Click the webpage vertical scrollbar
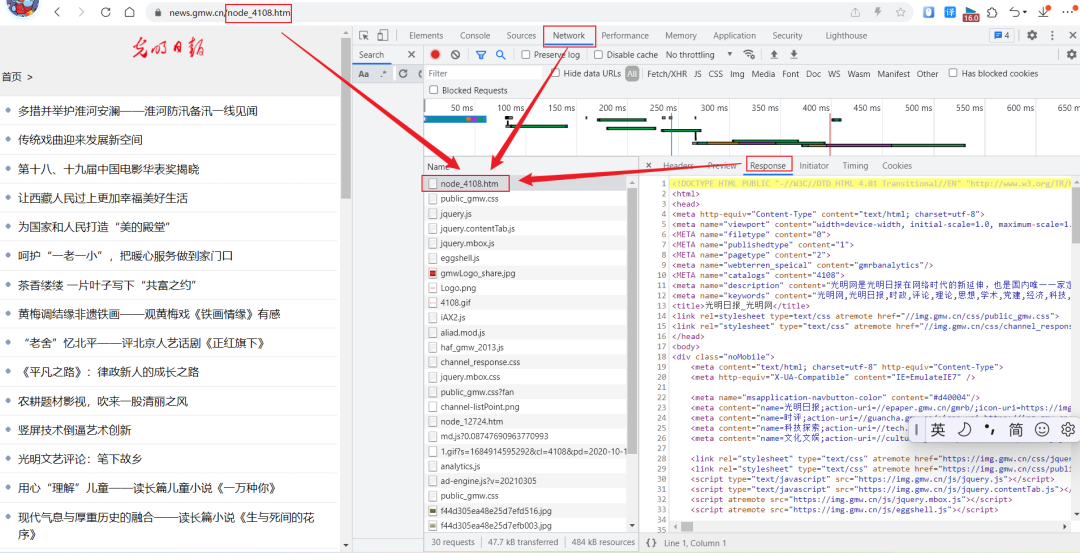The height and width of the screenshot is (553, 1080). [x=346, y=117]
